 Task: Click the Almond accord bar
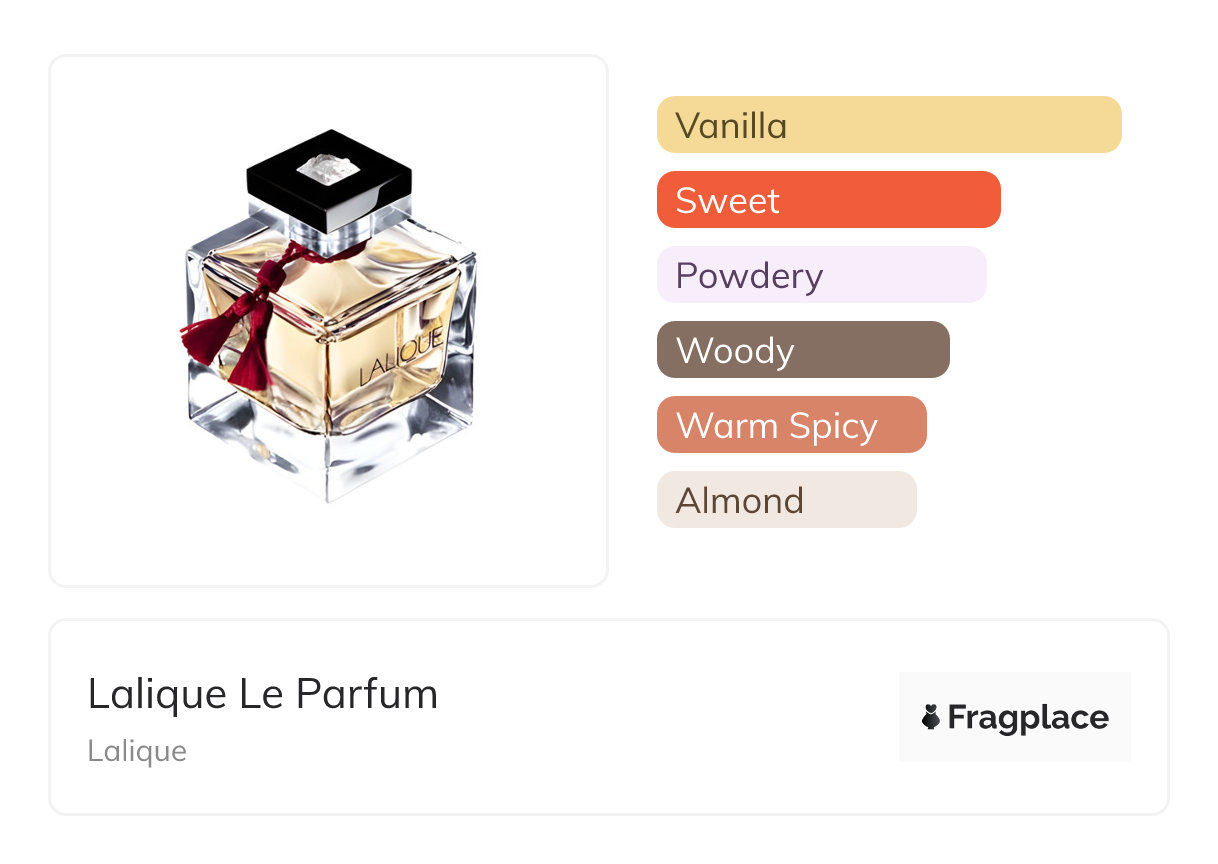786,500
